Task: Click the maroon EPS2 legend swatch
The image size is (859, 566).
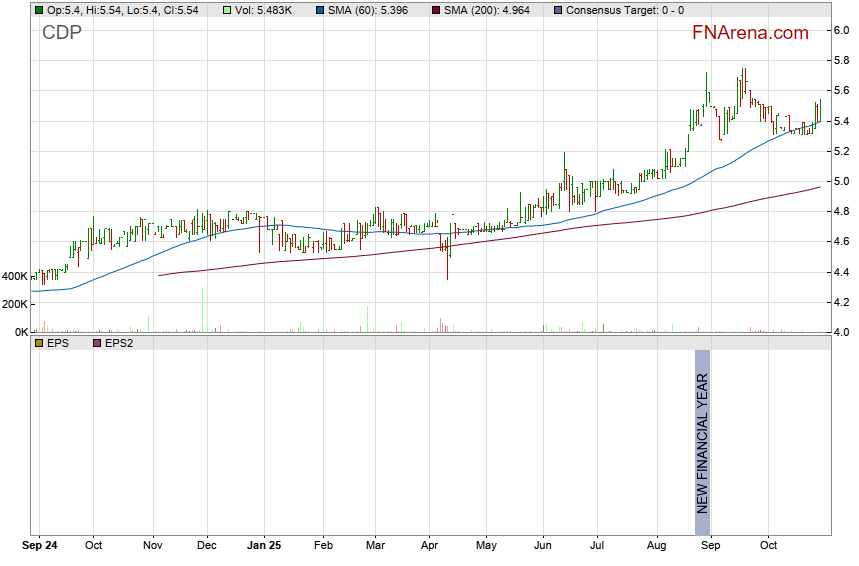Action: coord(97,343)
